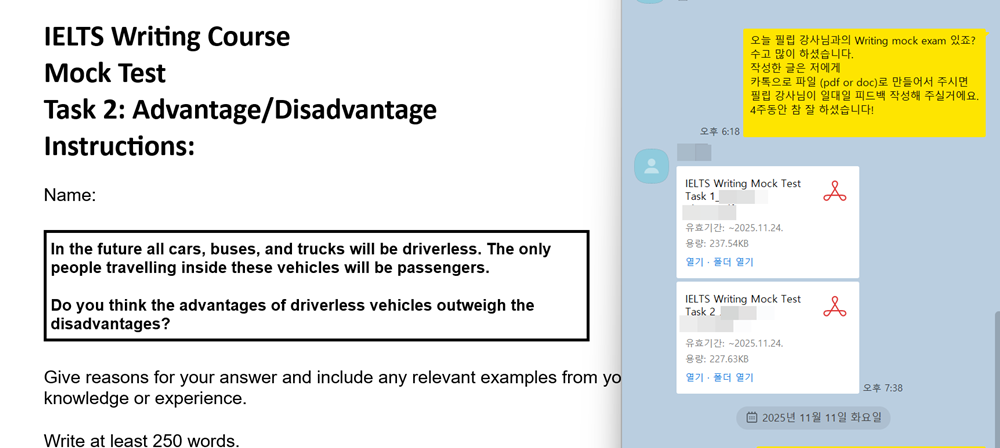1000x448 pixels.
Task: Click the blurred sender name above files
Action: [693, 152]
